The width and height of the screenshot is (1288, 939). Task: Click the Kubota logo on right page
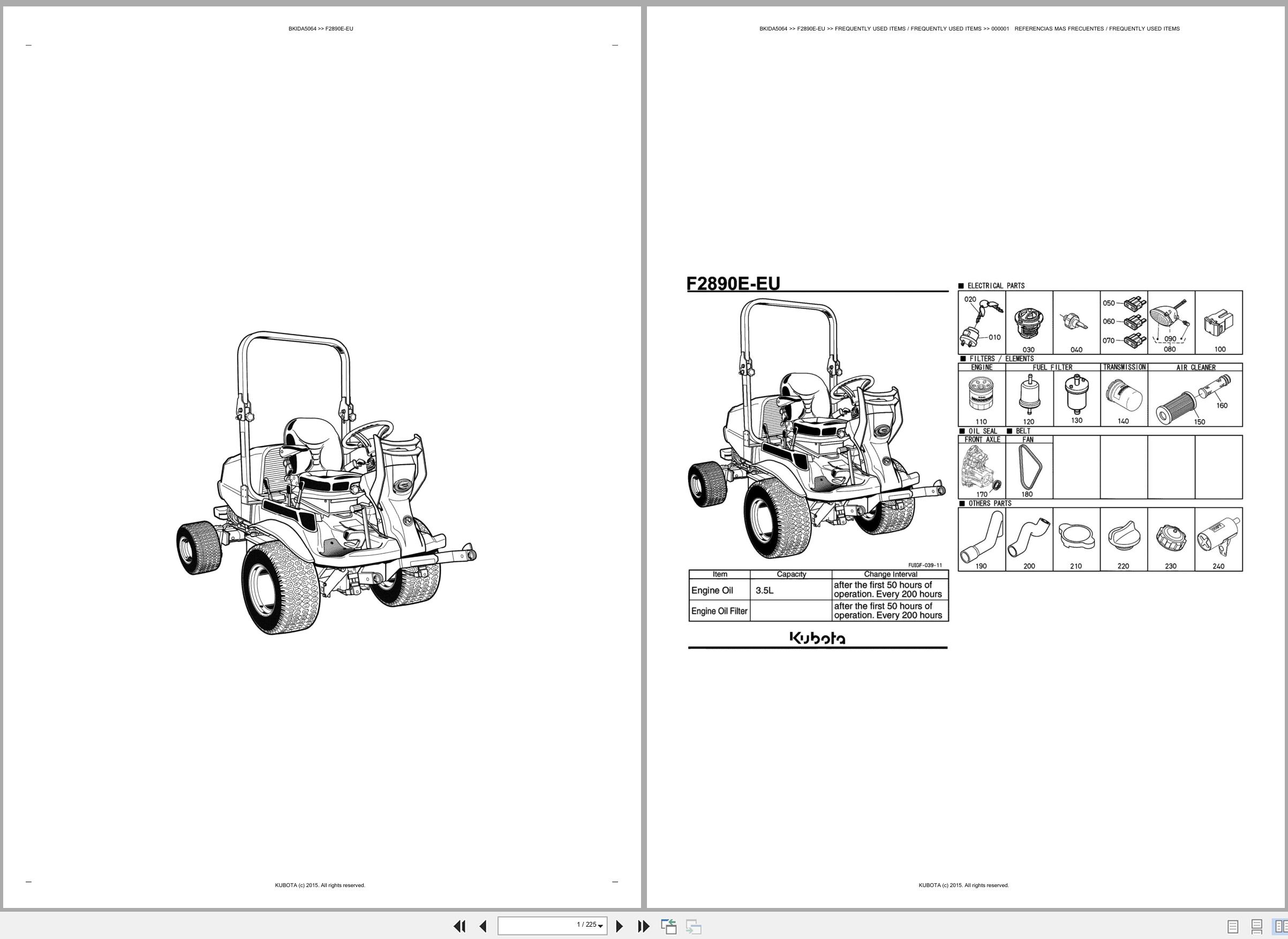pos(817,638)
